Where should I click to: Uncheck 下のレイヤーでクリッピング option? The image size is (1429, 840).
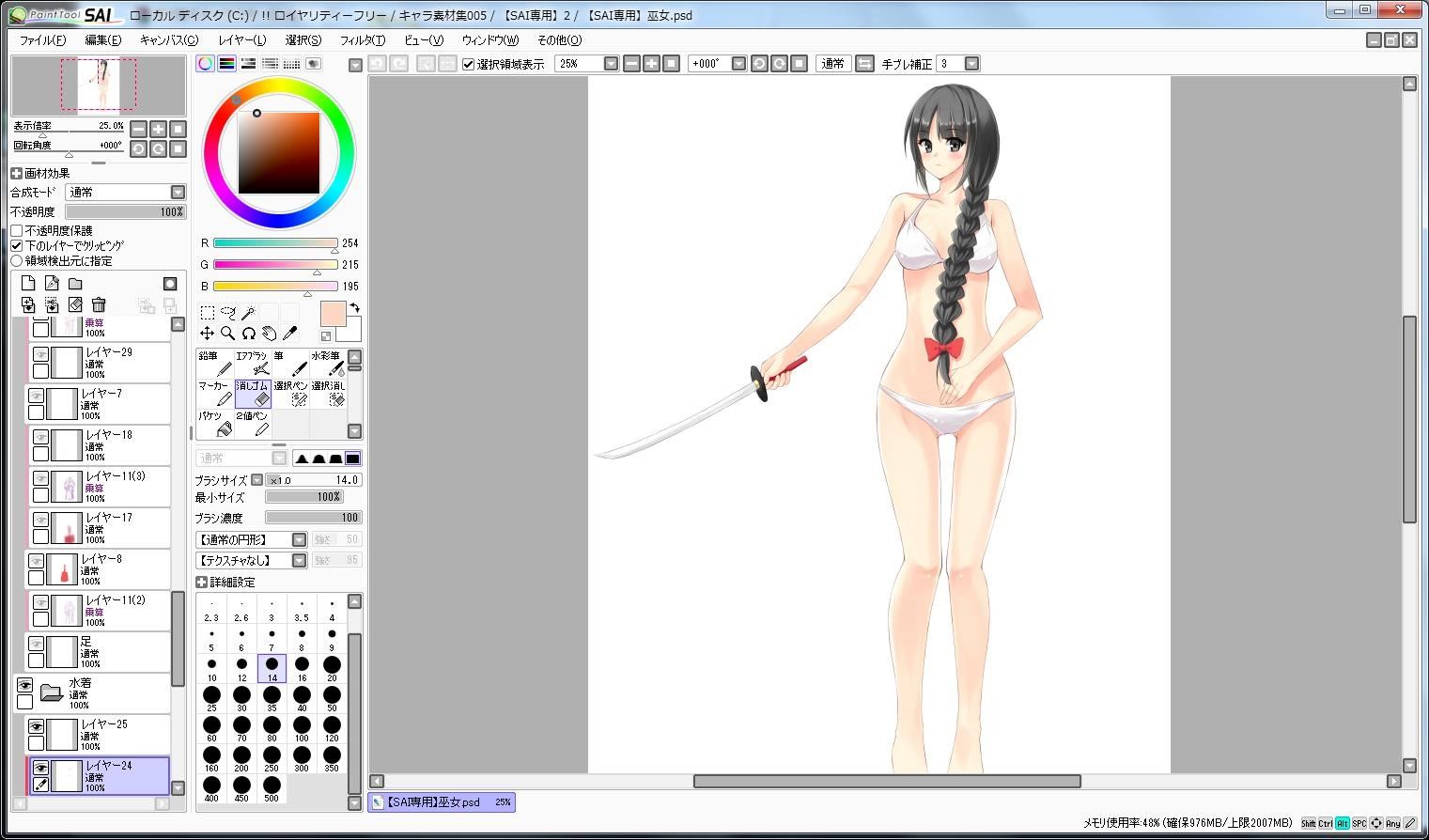[x=17, y=245]
